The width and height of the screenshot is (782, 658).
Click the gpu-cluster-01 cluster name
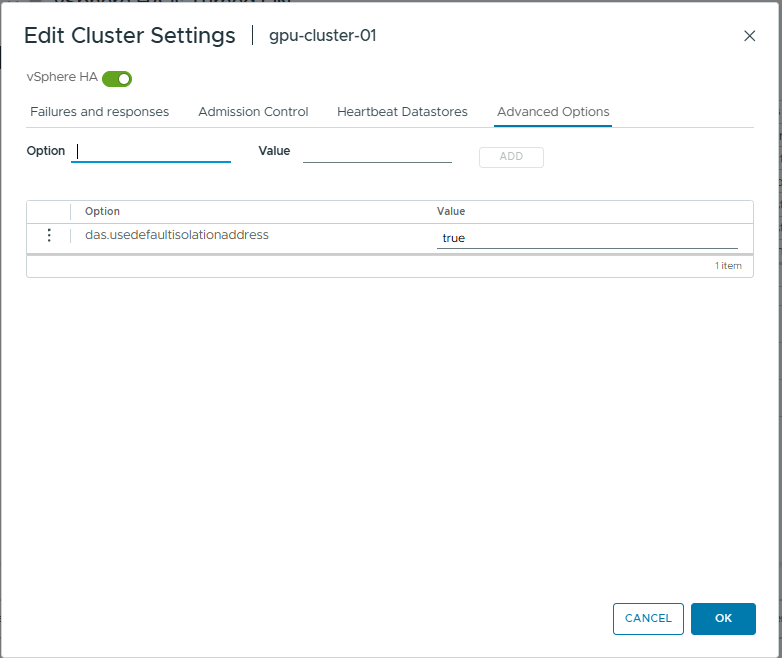(322, 36)
